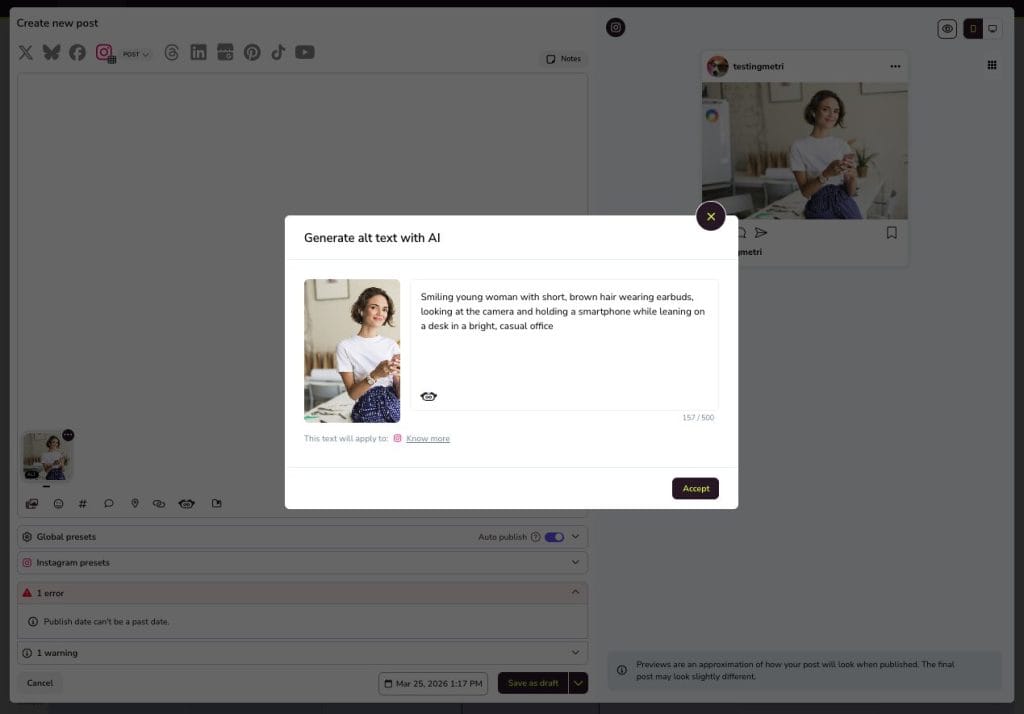Open the Save as draft dropdown arrow

[578, 683]
